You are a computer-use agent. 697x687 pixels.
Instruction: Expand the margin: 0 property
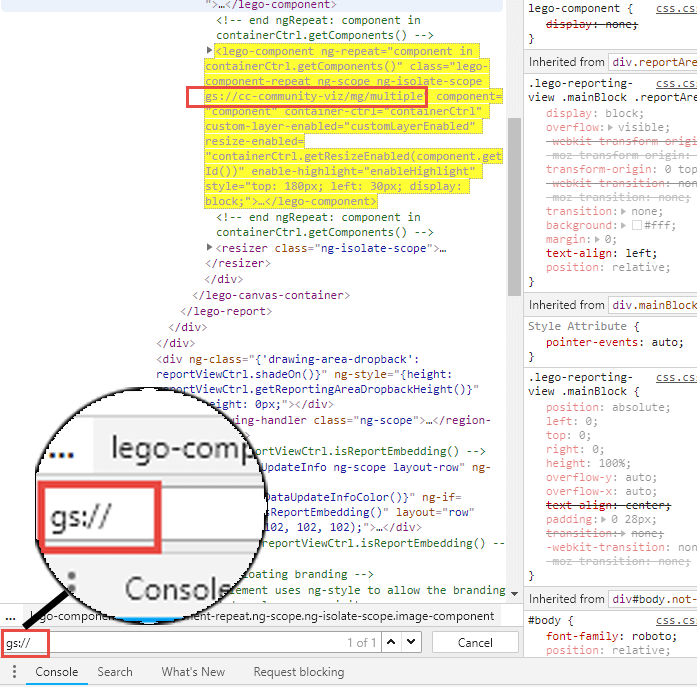tap(597, 240)
